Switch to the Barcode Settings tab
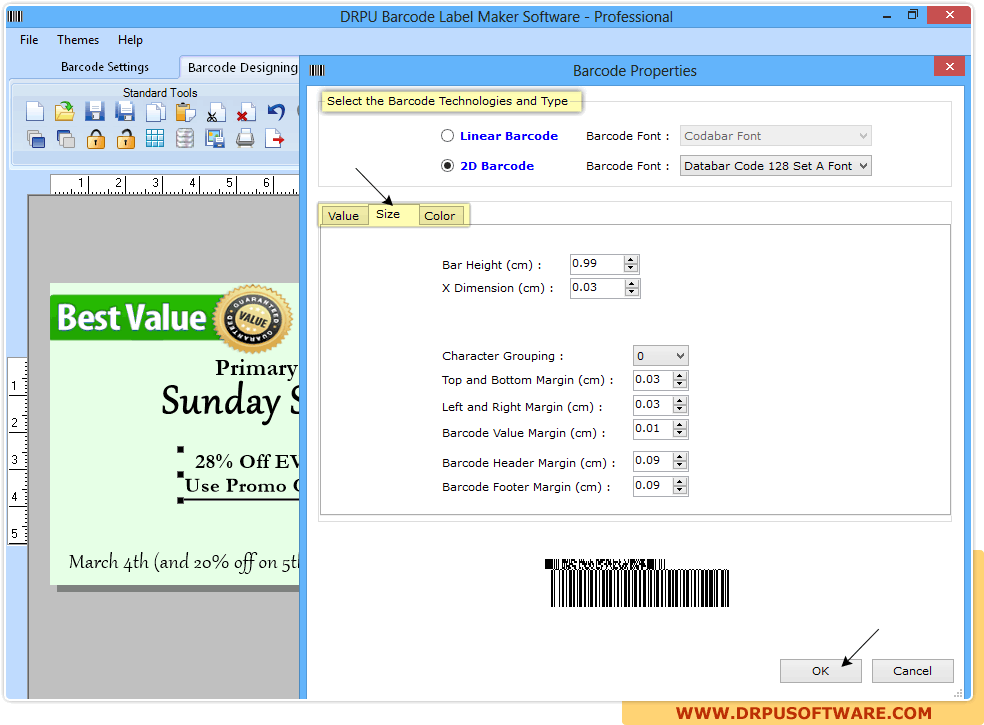984x725 pixels. point(105,67)
